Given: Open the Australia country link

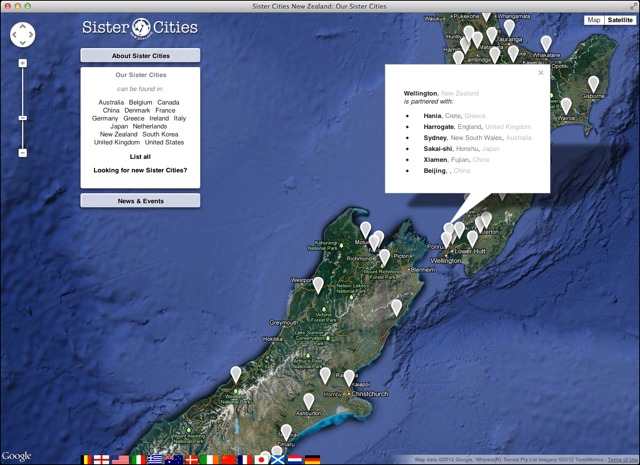Looking at the screenshot, I should click(x=111, y=102).
